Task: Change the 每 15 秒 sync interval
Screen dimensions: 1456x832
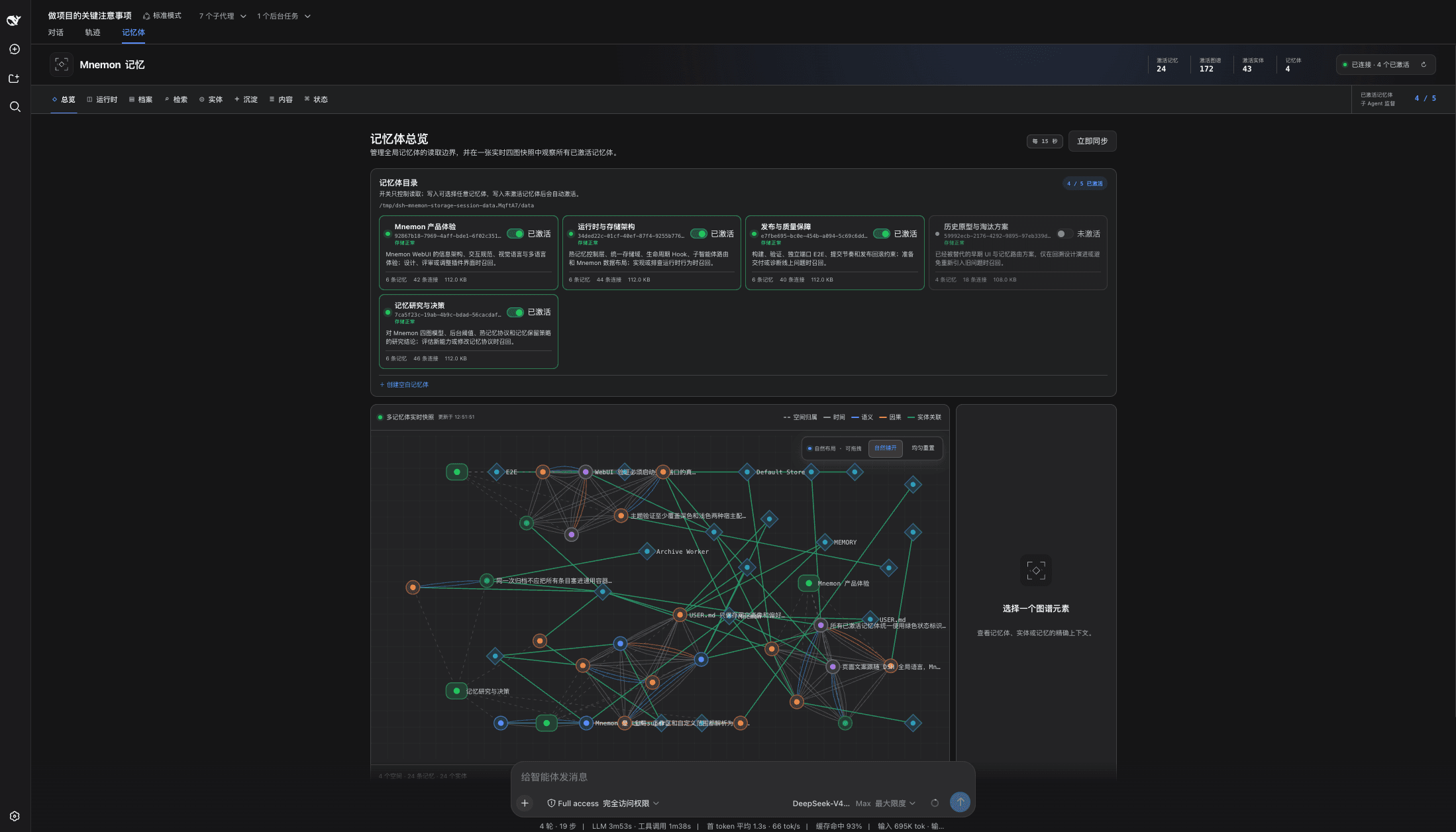Action: (x=1045, y=141)
